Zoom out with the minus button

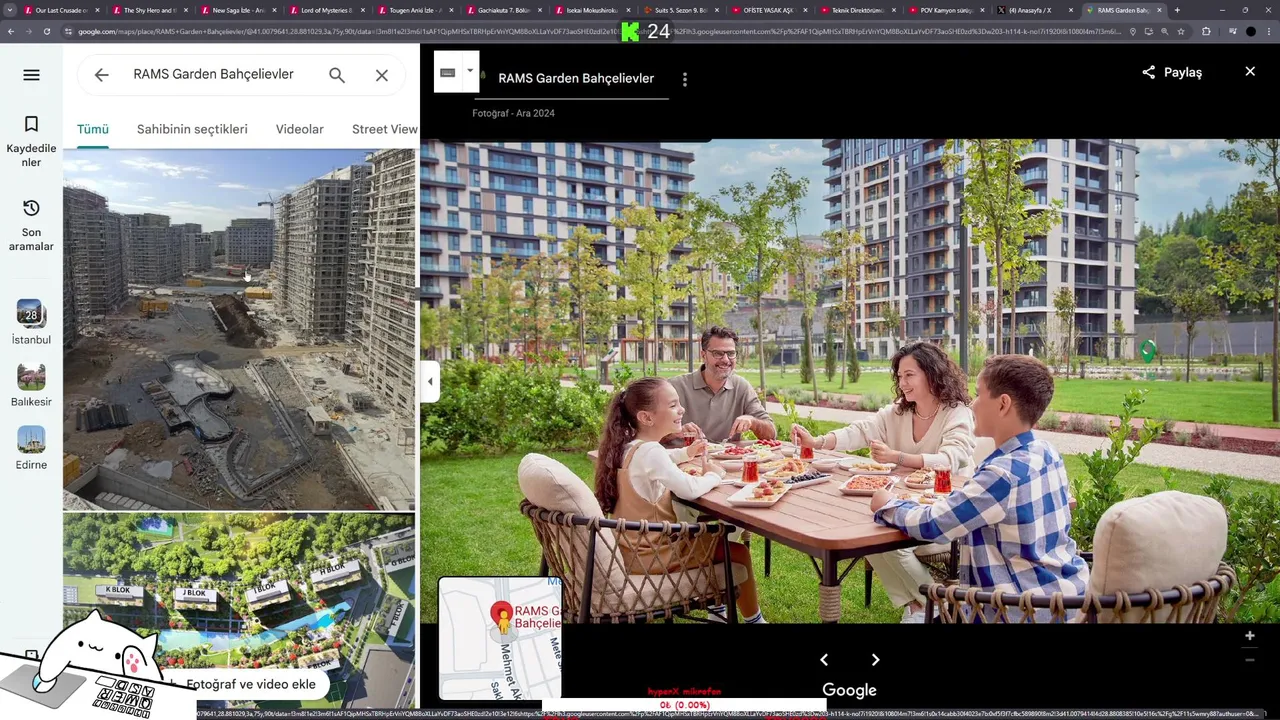[1250, 660]
